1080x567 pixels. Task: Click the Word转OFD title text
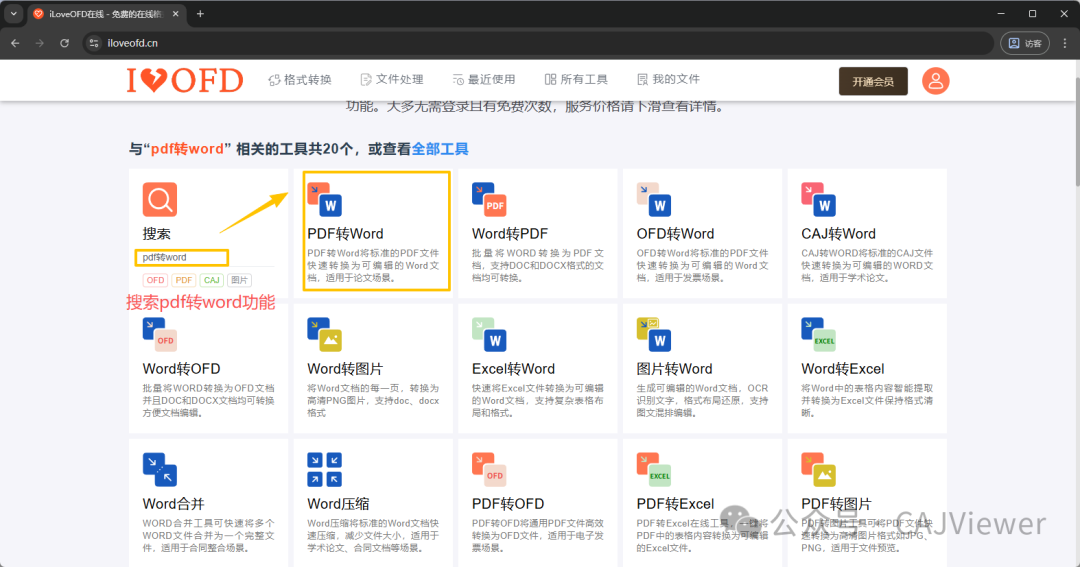(x=181, y=369)
